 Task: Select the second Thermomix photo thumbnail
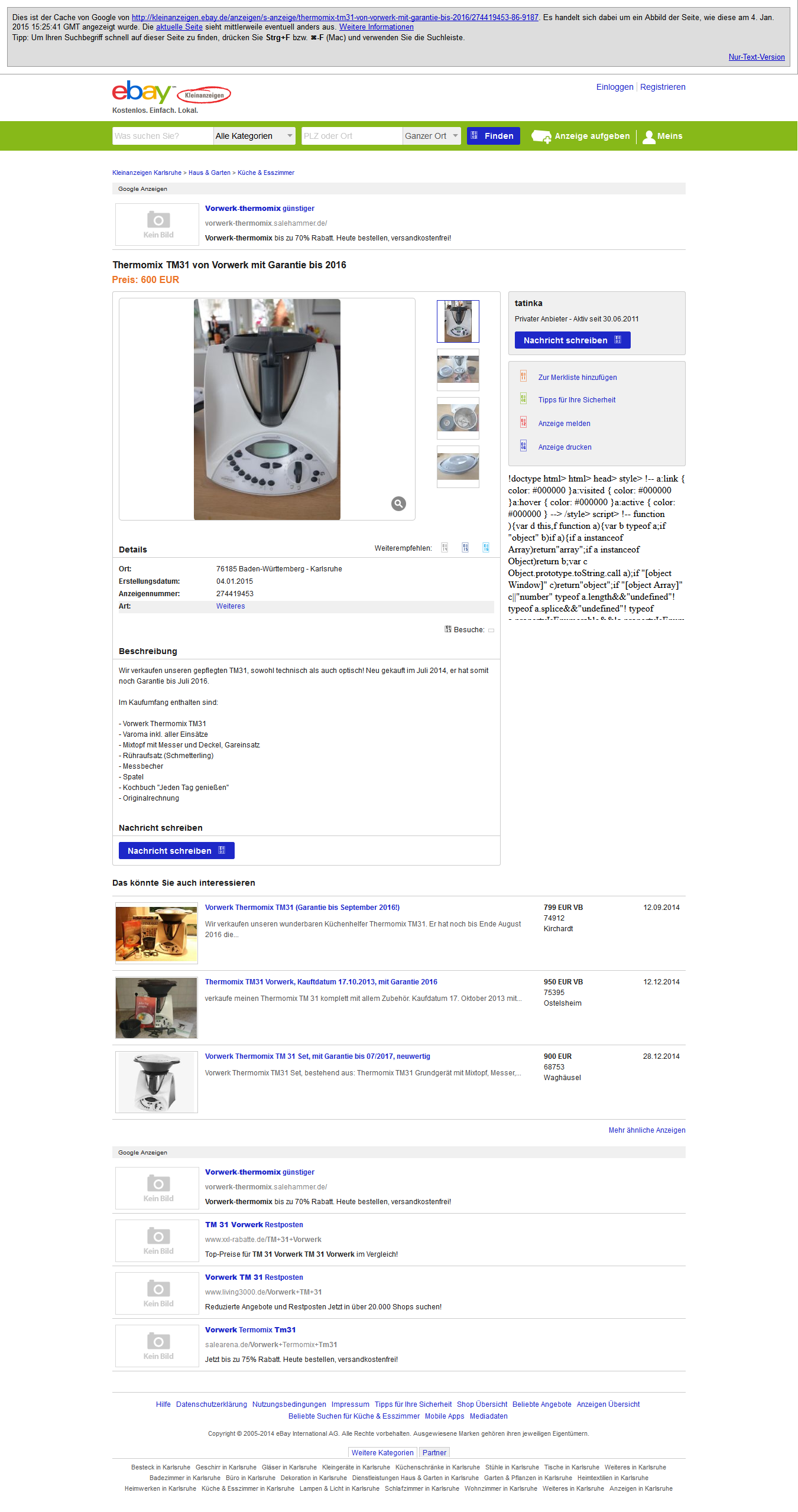[x=458, y=370]
